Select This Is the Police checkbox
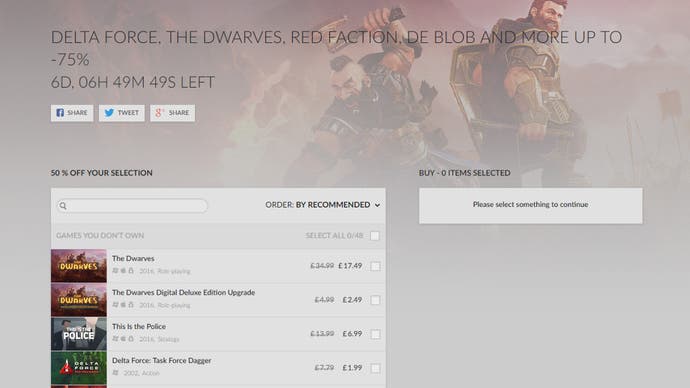Viewport: 690px width, 388px height. (375, 334)
